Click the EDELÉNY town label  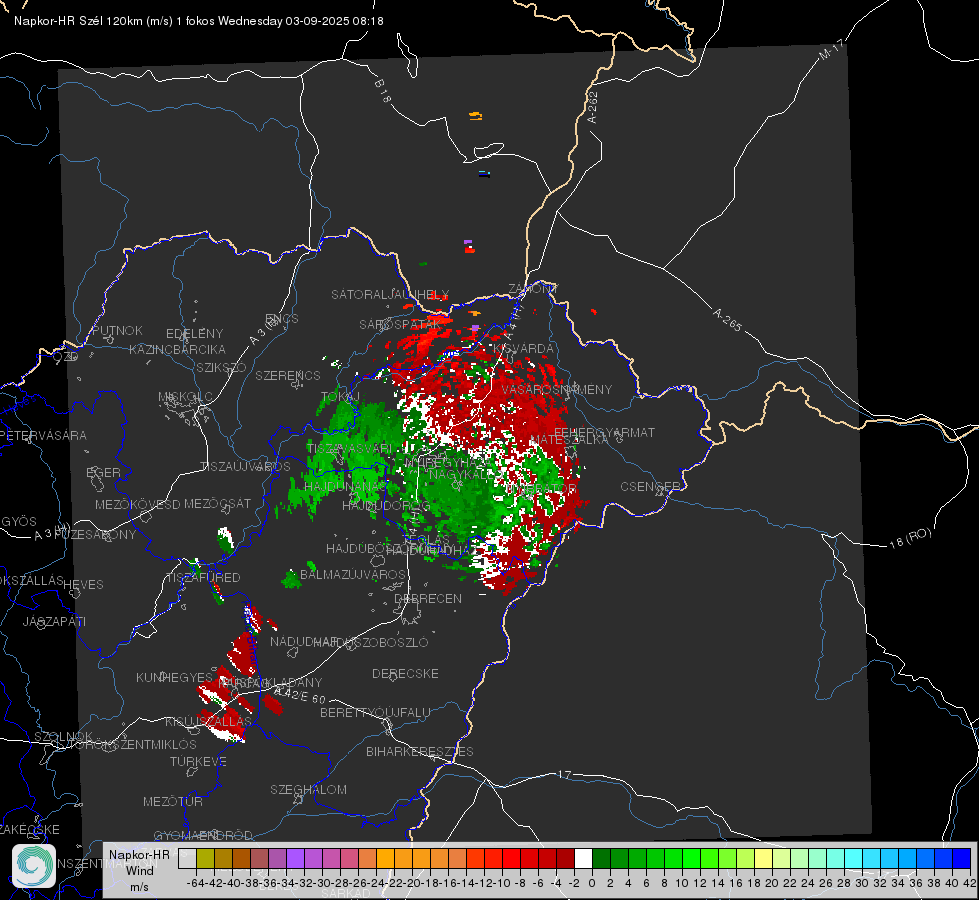click(194, 333)
